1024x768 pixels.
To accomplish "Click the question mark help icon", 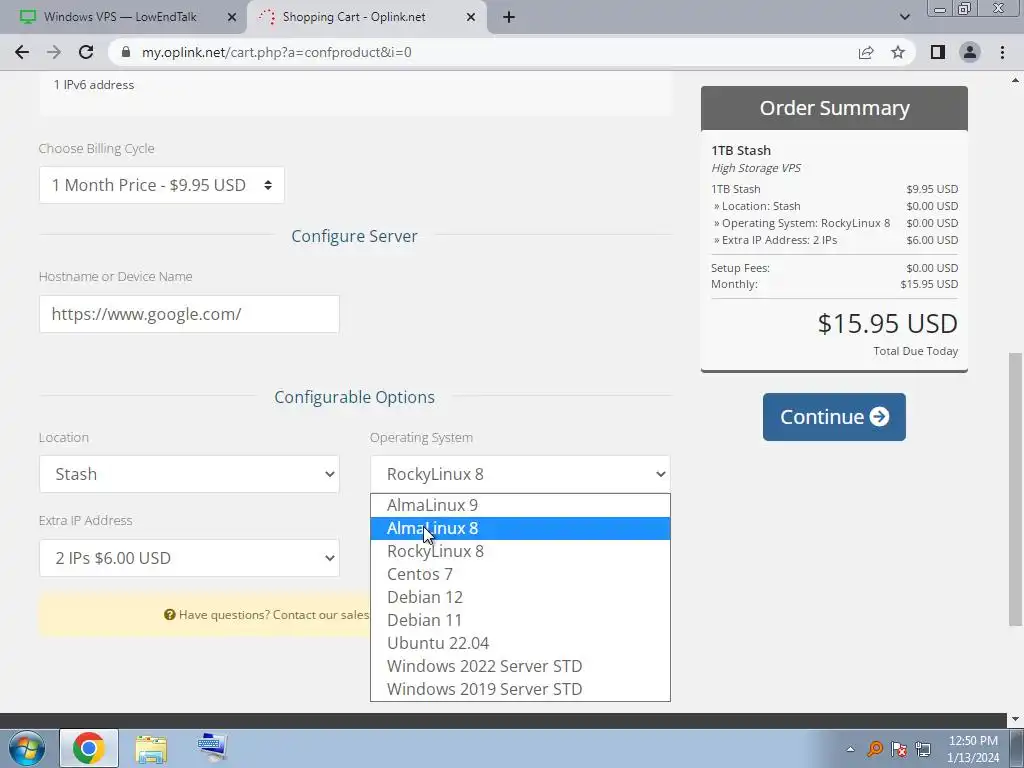I will click(x=170, y=615).
